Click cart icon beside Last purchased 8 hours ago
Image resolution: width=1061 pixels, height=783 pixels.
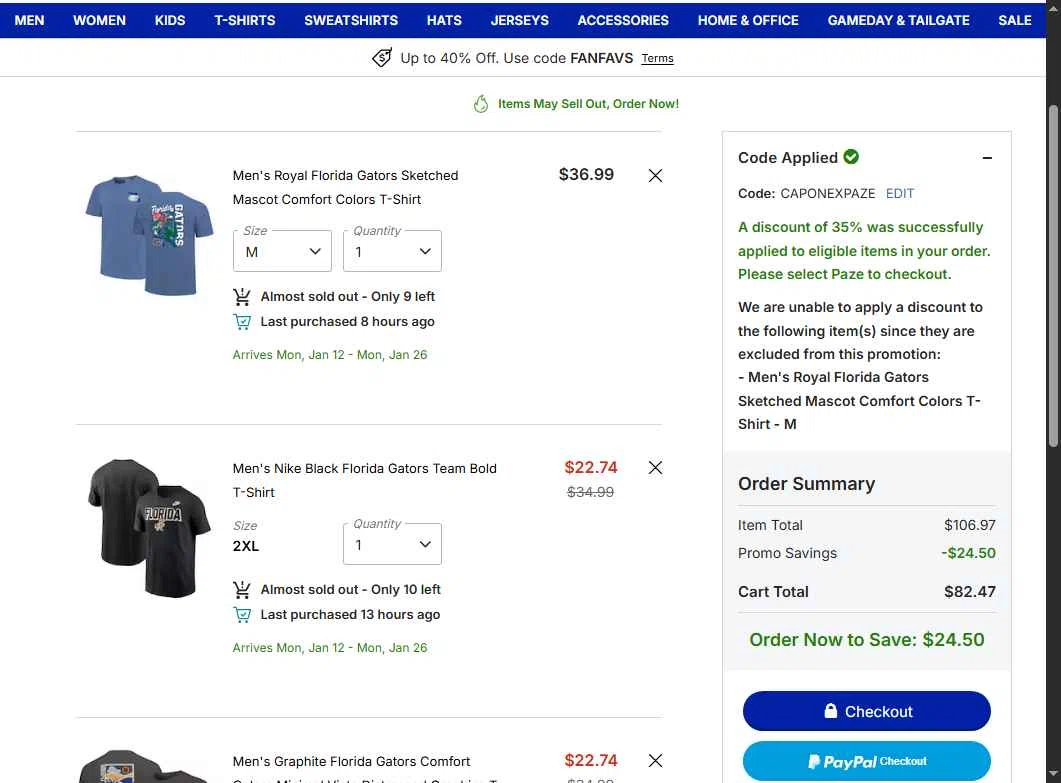(x=242, y=321)
